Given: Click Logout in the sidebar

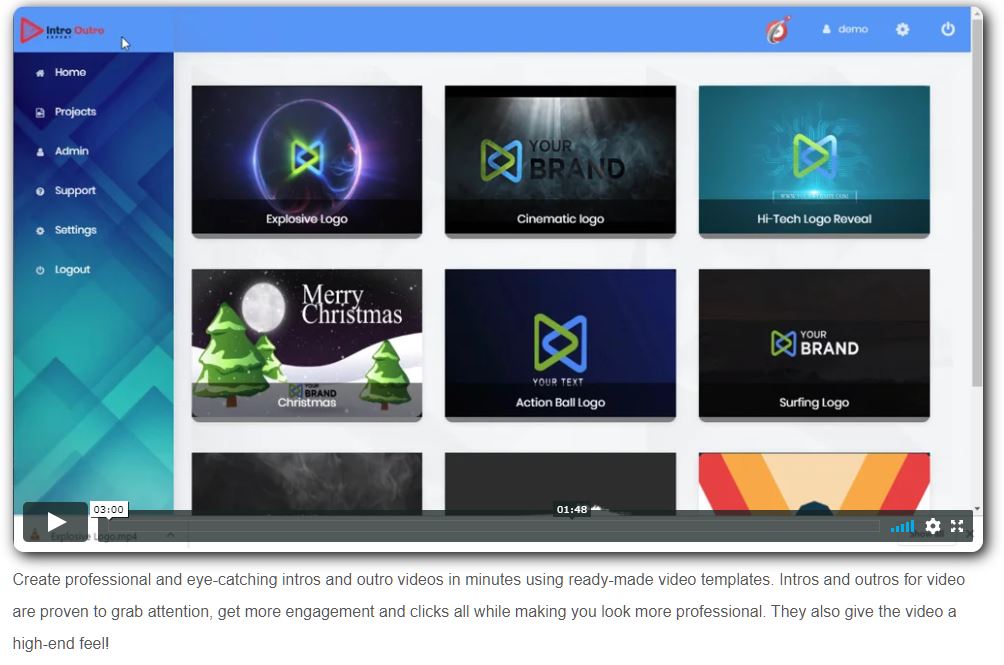Looking at the screenshot, I should pos(72,270).
